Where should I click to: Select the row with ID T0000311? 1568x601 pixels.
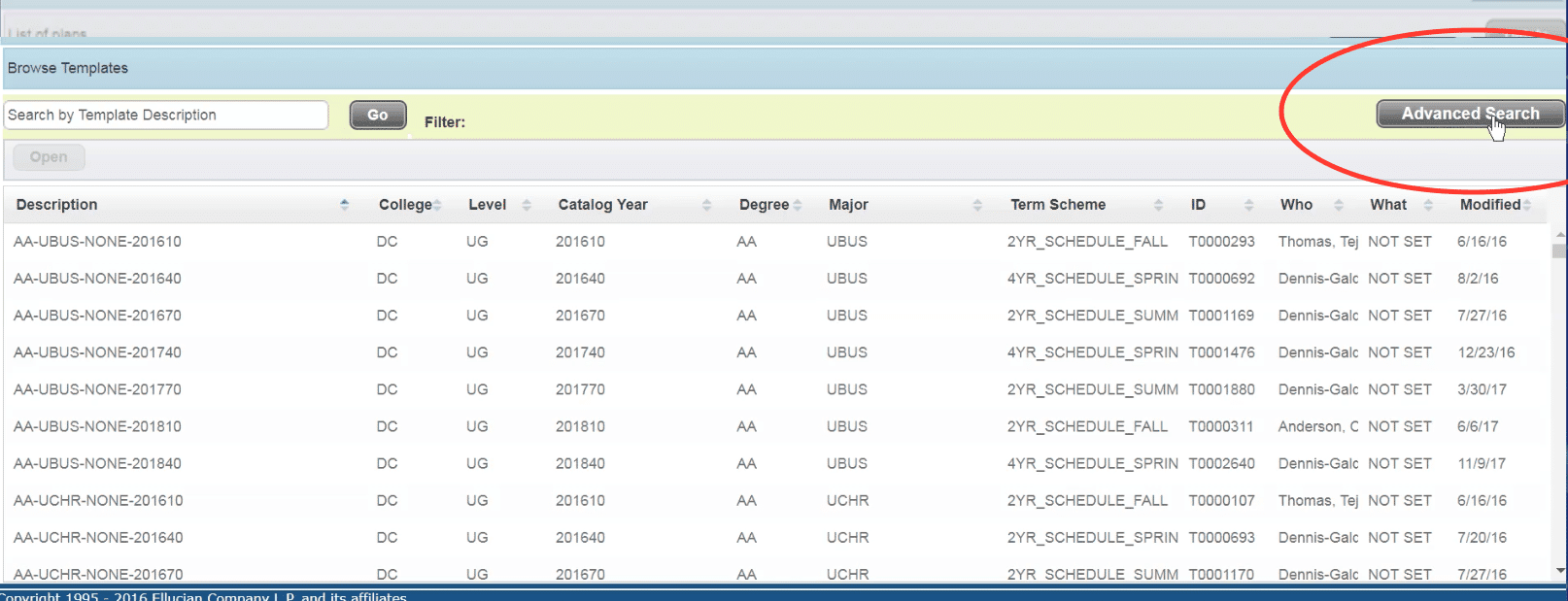point(1221,426)
